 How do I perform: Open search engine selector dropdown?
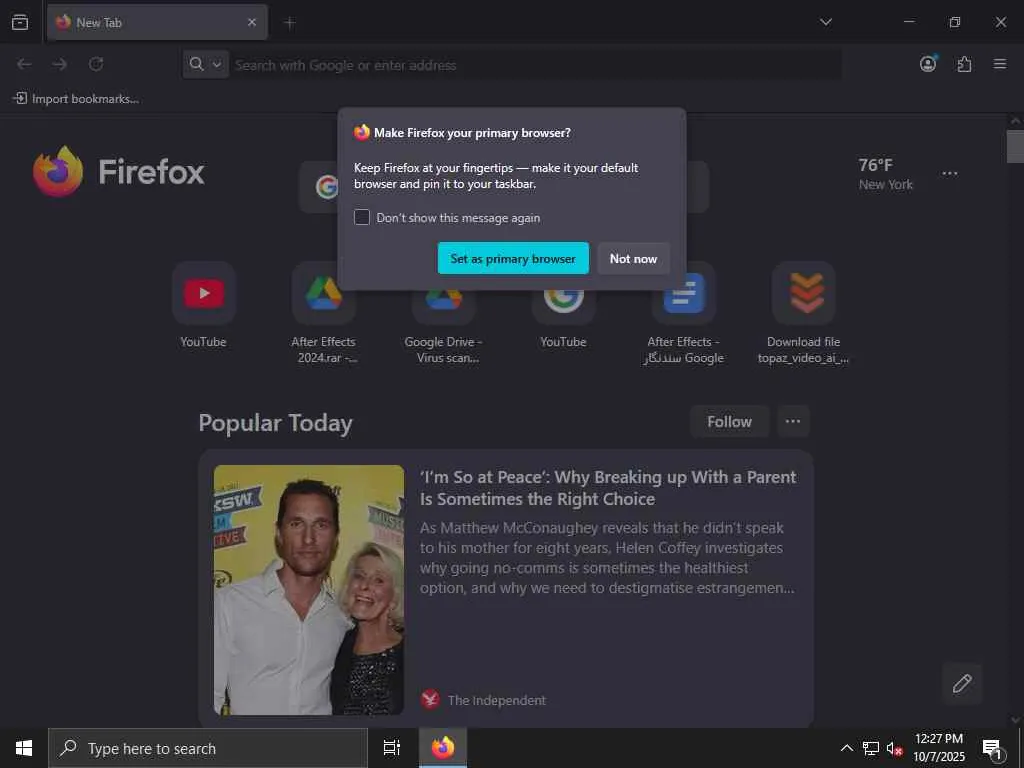point(206,64)
